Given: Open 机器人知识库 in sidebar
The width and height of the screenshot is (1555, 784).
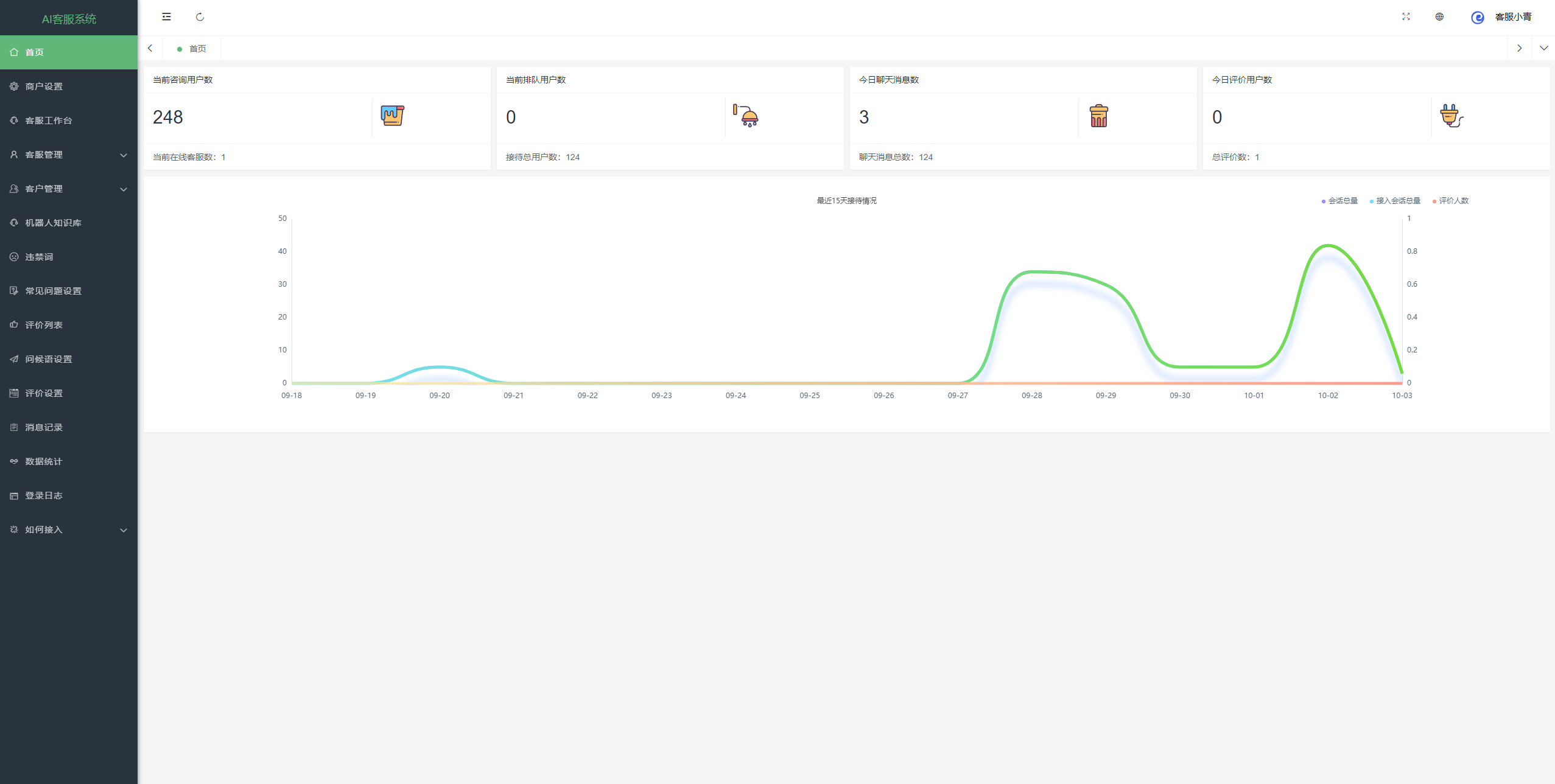Looking at the screenshot, I should coord(53,223).
